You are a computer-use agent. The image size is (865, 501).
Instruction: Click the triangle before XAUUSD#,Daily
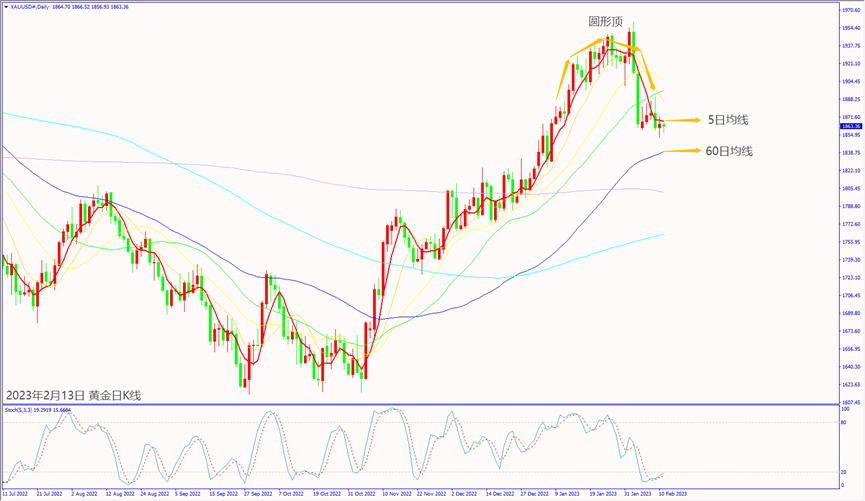[5, 5]
